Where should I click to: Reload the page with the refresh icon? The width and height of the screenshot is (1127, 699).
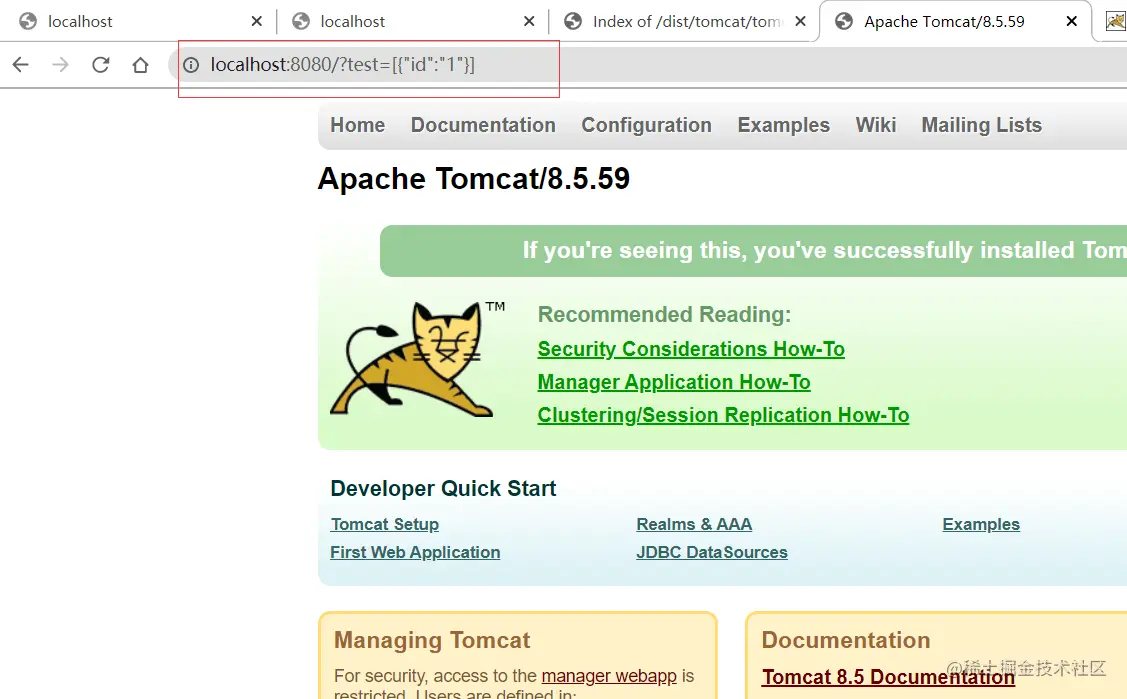tap(101, 65)
